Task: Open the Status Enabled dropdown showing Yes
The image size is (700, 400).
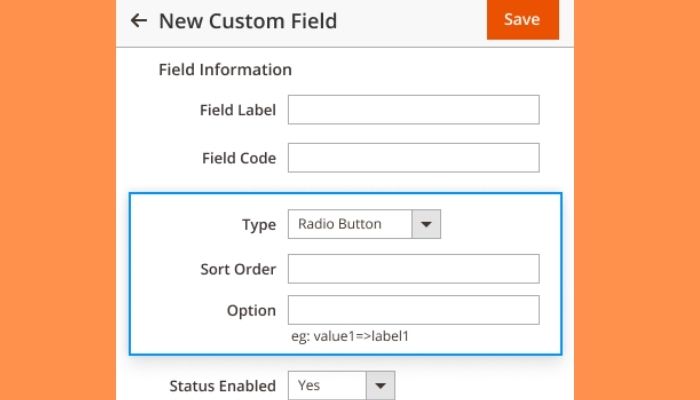Action: point(328,385)
